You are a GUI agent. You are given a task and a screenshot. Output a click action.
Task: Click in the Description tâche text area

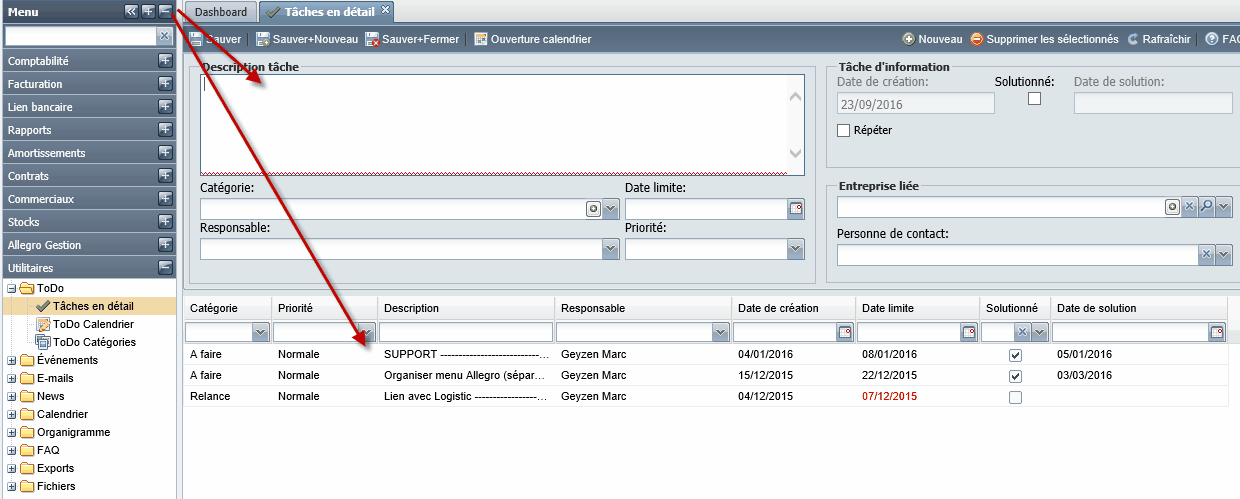502,124
